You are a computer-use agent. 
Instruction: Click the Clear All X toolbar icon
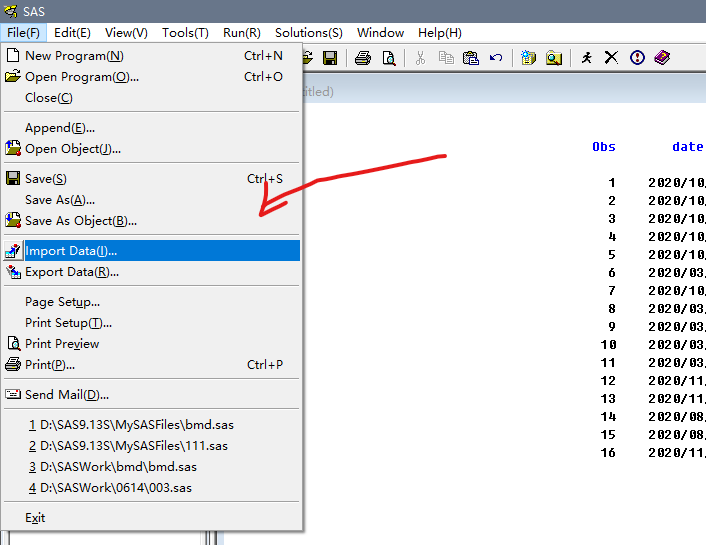click(x=611, y=58)
